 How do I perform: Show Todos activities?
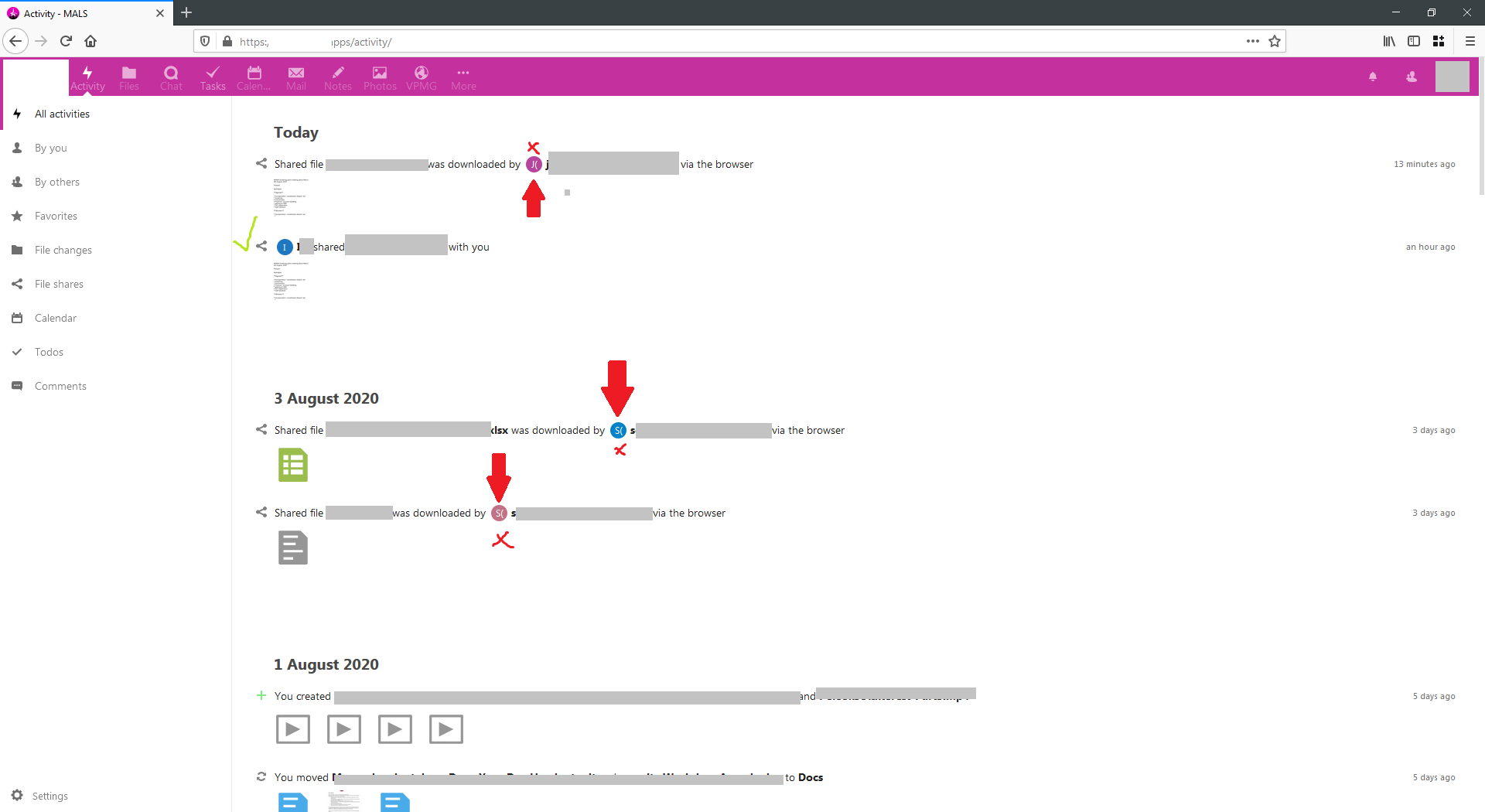[116, 352]
